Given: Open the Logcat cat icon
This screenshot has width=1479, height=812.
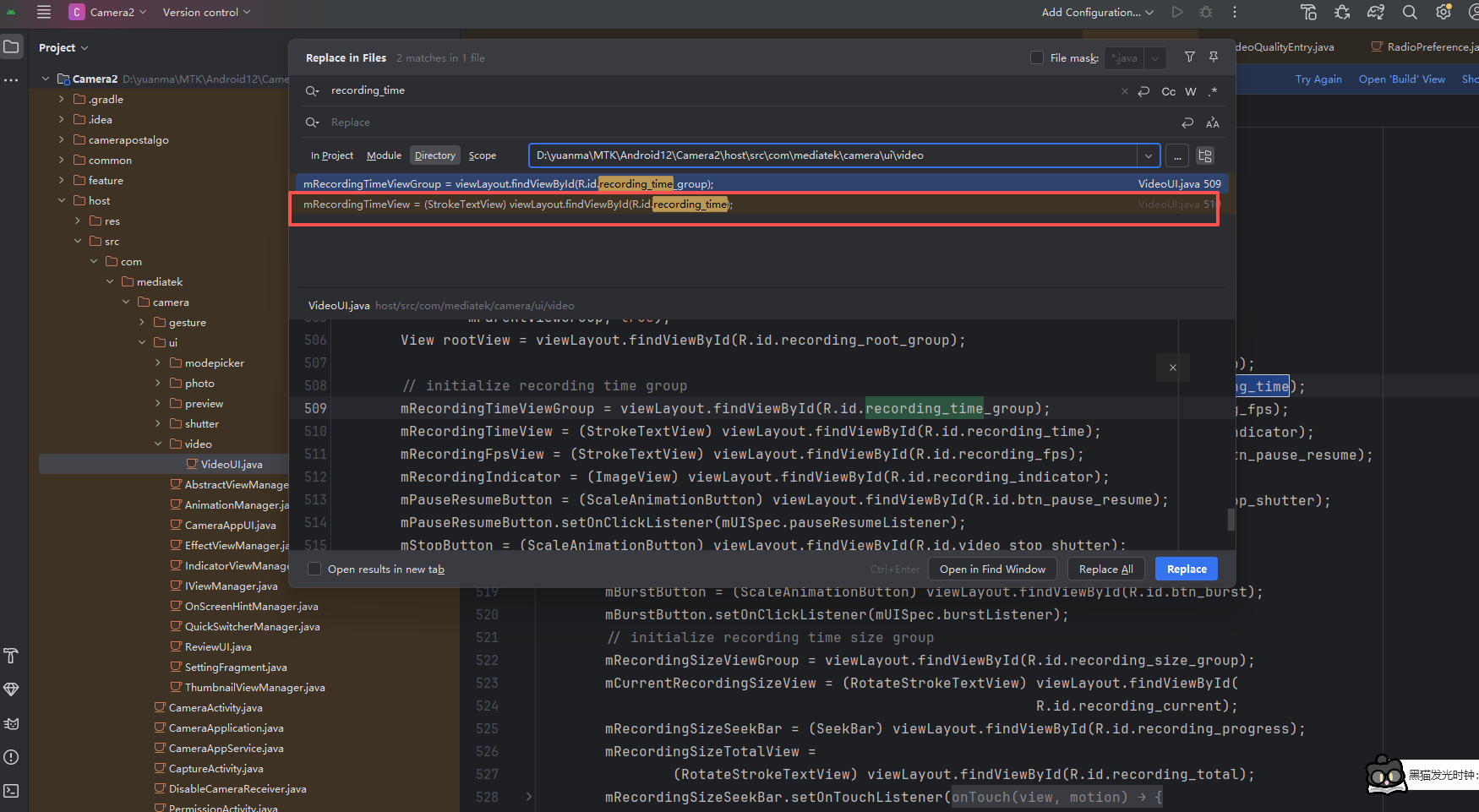Looking at the screenshot, I should pos(11,723).
